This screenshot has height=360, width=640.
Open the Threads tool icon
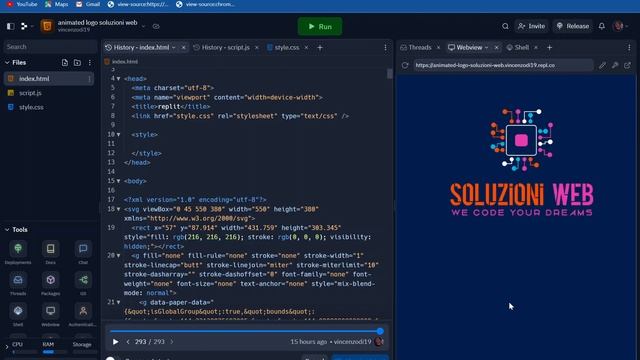pyautogui.click(x=18, y=280)
